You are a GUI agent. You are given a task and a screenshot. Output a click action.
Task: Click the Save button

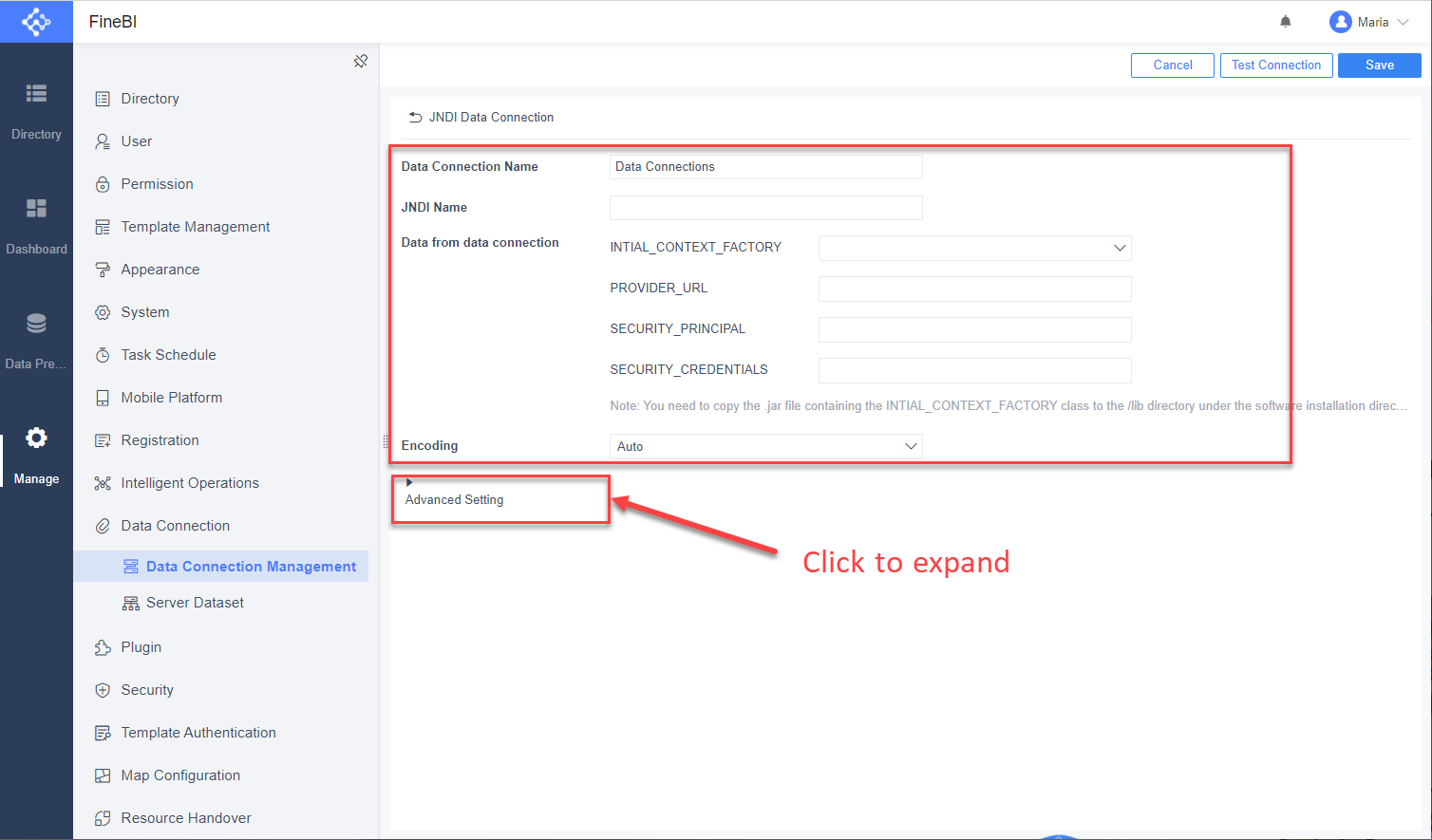(x=1379, y=65)
